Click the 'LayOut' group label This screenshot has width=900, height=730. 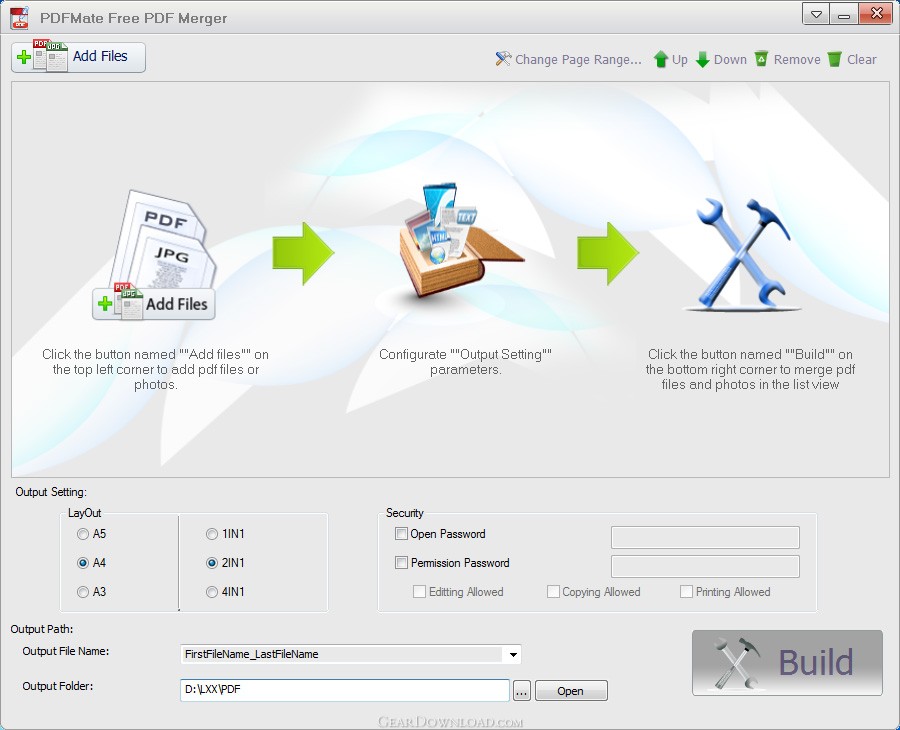84,513
